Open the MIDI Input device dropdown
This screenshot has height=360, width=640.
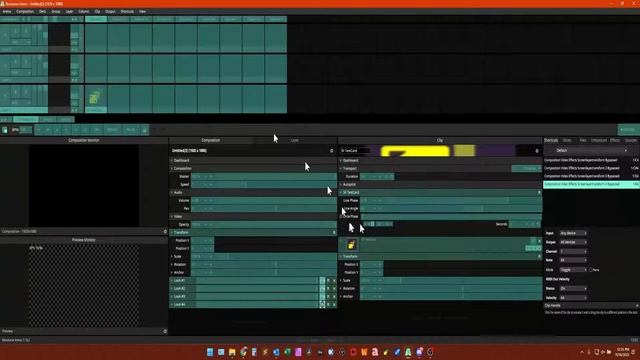573,233
